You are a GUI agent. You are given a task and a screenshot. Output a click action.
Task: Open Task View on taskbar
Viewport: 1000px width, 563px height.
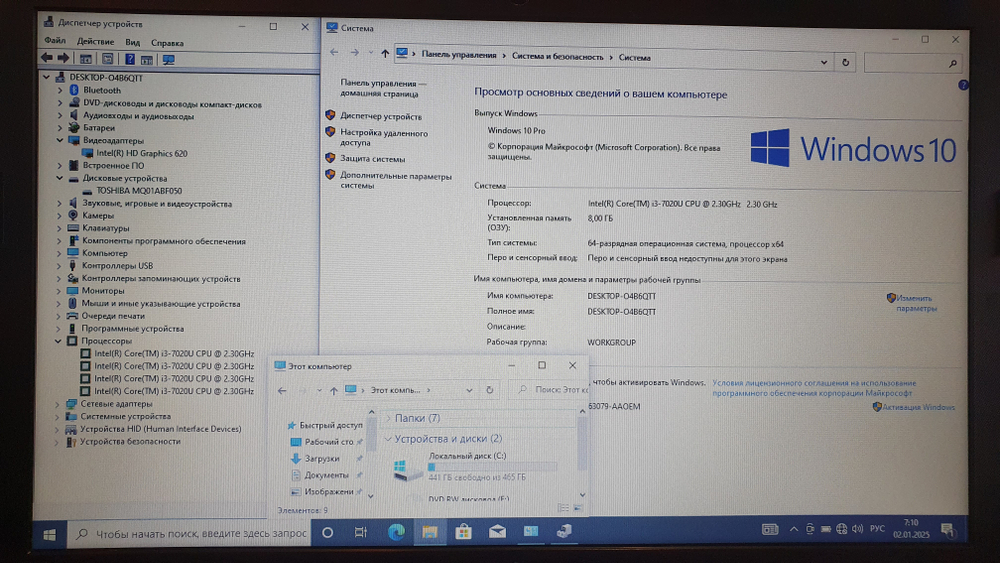click(x=360, y=532)
